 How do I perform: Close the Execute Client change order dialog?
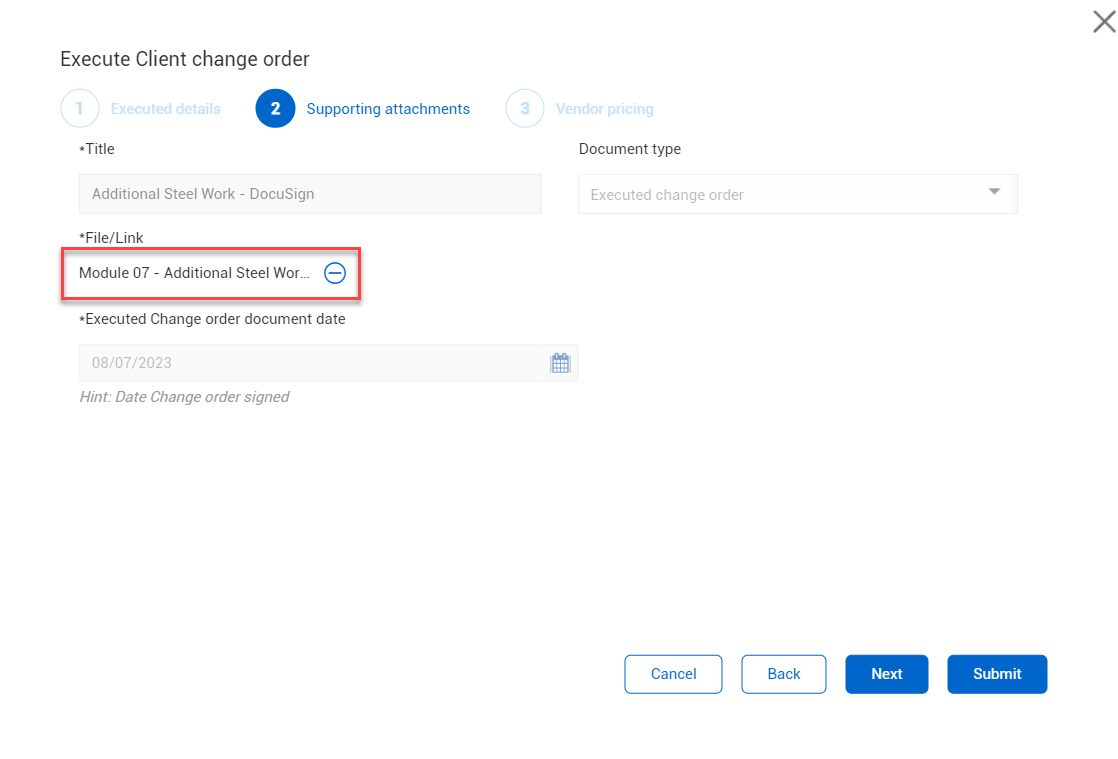point(1104,21)
